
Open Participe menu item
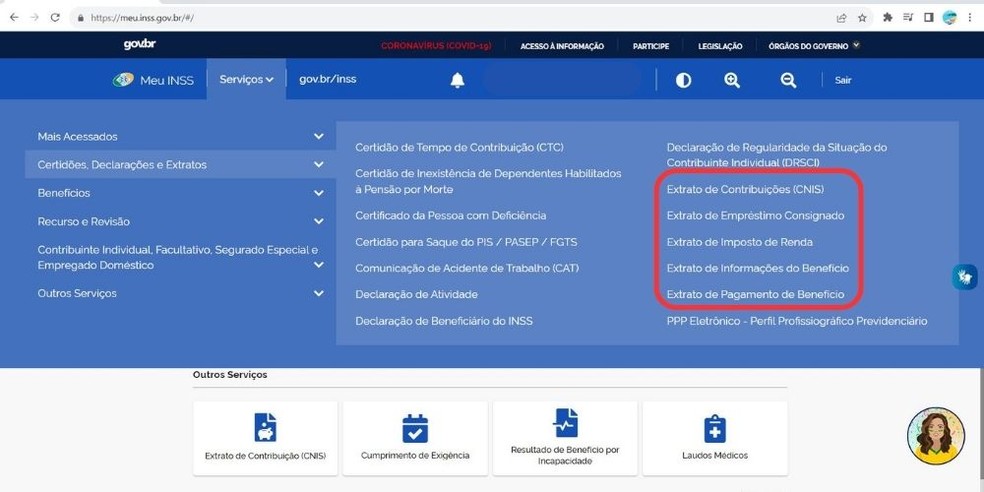coord(651,46)
